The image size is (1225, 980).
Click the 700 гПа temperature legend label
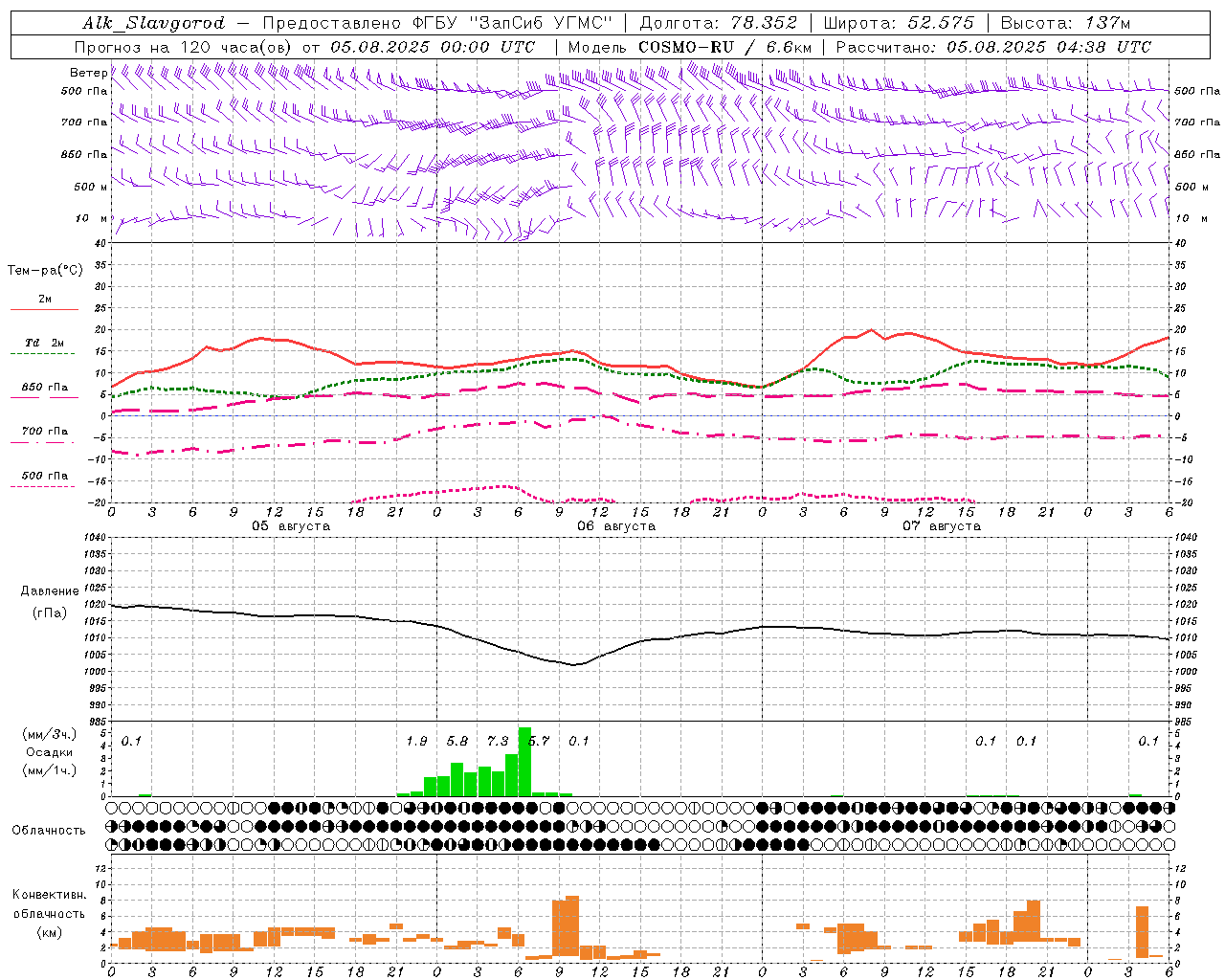[45, 432]
